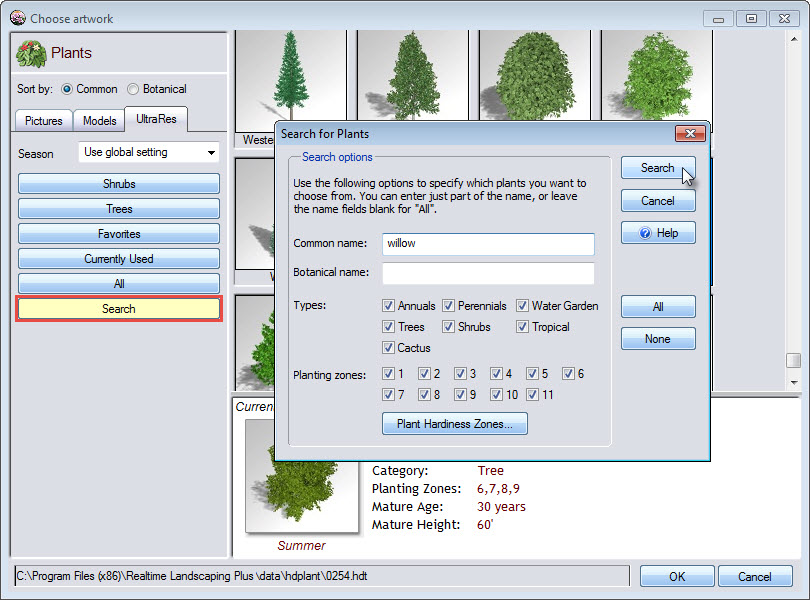
Task: Toggle planting zone 10 checkbox
Action: [x=496, y=395]
